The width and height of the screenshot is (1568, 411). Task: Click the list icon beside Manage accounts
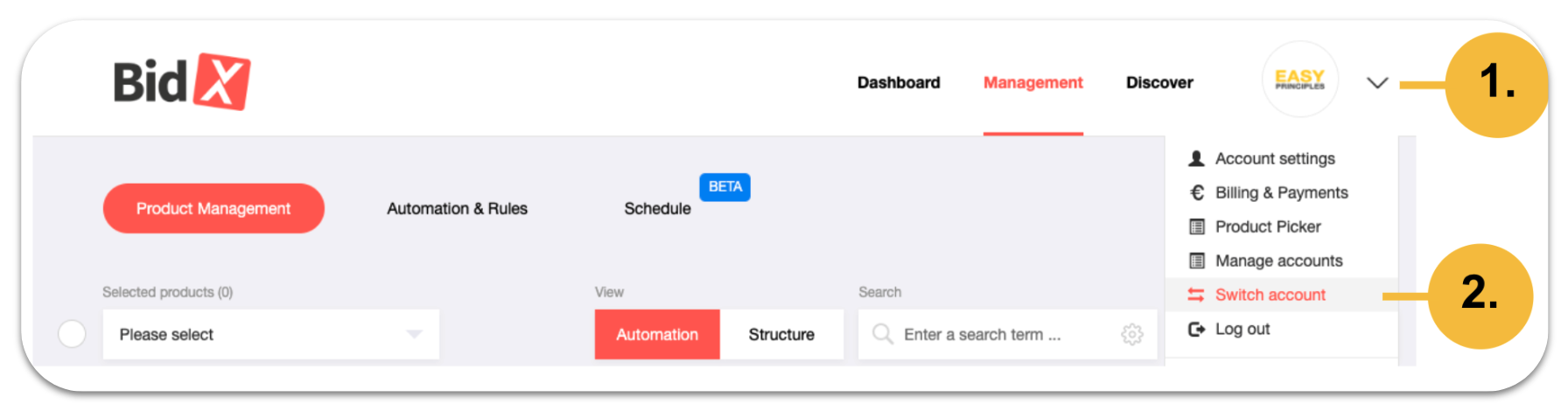(x=1196, y=261)
